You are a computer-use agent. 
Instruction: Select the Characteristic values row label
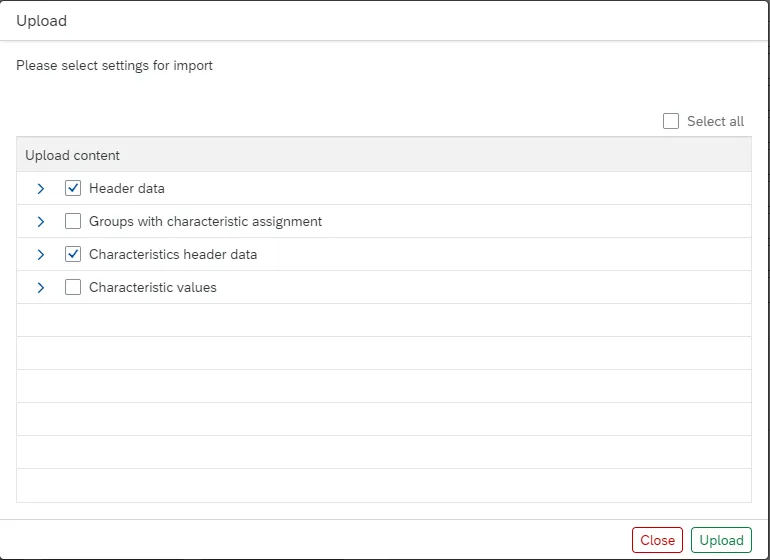[153, 287]
